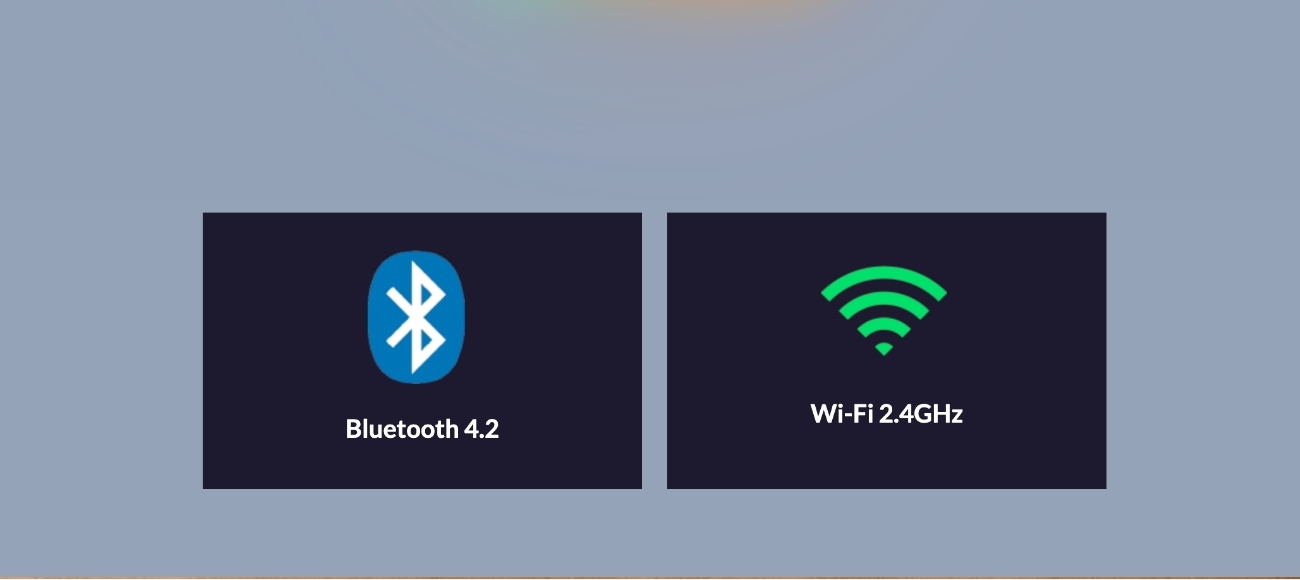This screenshot has height=580, width=1300.
Task: Click the gap between the two dark cards
Action: click(x=654, y=350)
